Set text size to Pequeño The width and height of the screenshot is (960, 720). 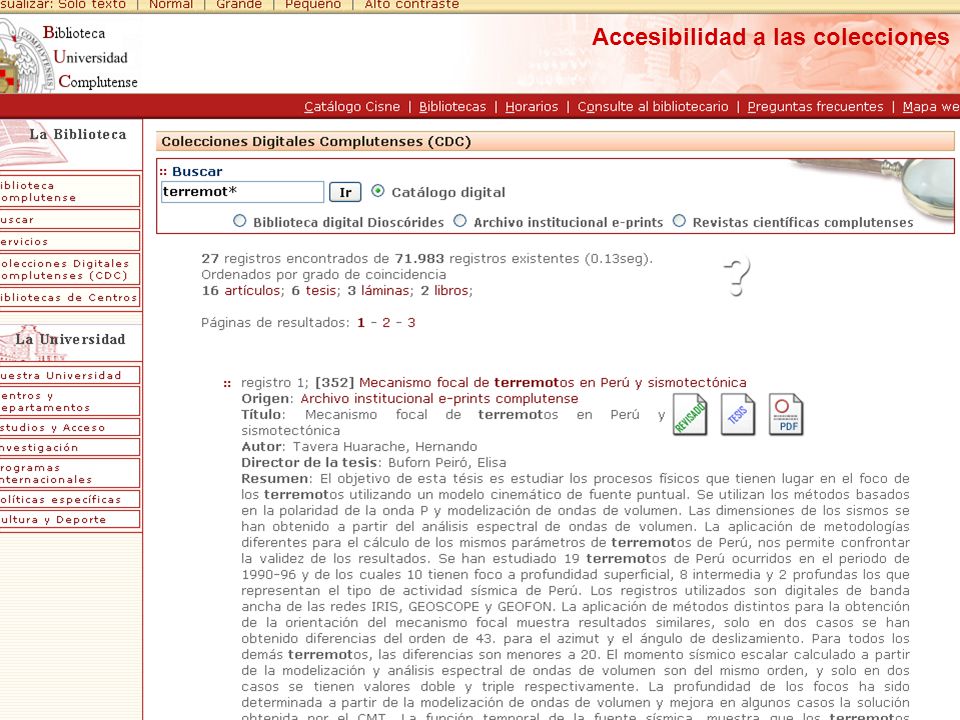tap(313, 5)
